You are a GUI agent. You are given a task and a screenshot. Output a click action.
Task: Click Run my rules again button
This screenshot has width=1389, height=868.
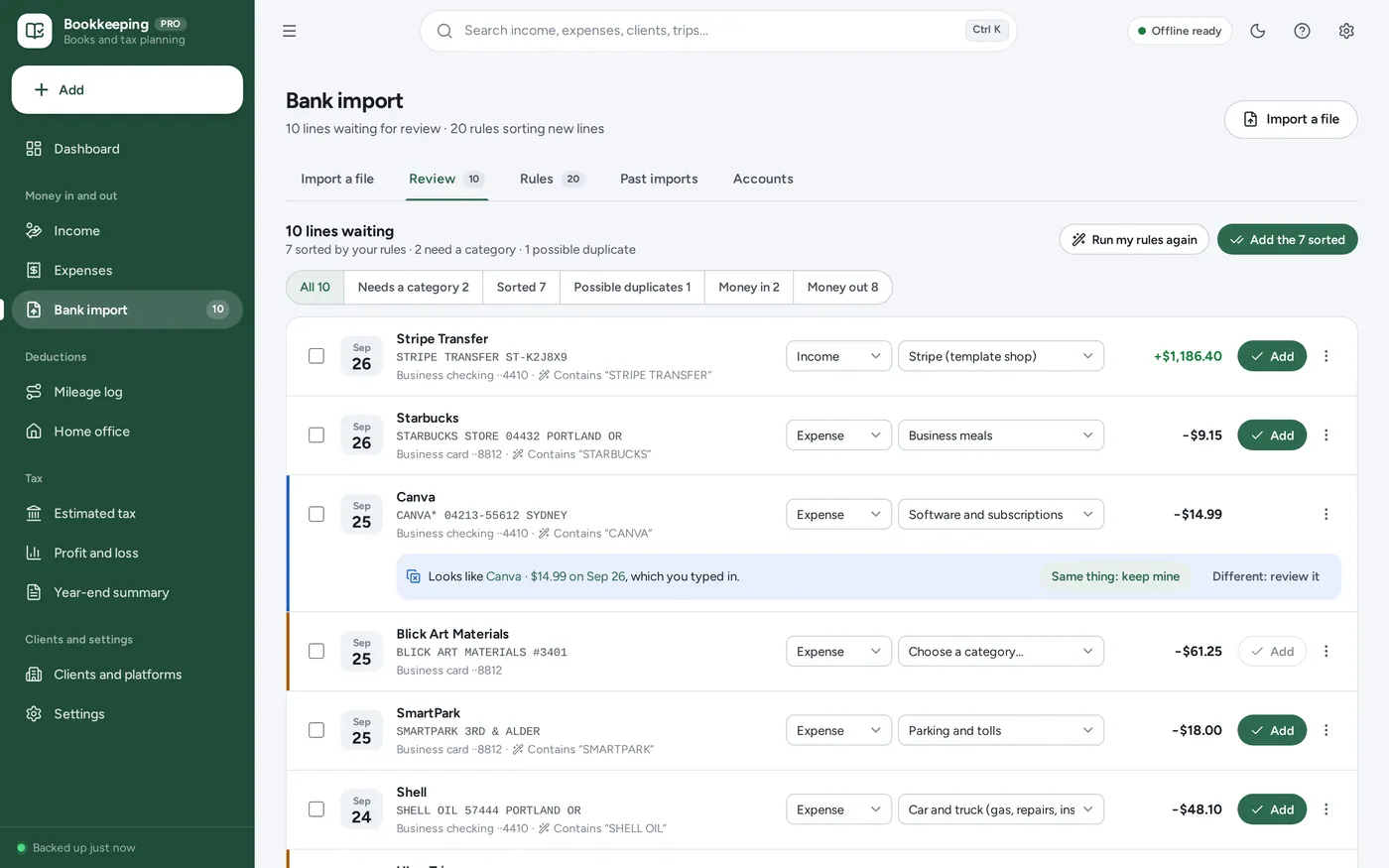[1134, 240]
